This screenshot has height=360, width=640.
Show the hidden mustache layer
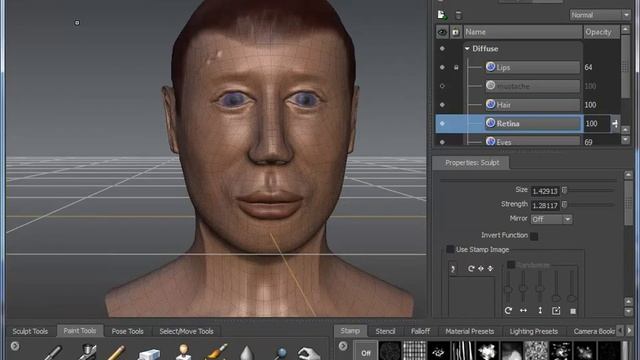click(x=442, y=86)
